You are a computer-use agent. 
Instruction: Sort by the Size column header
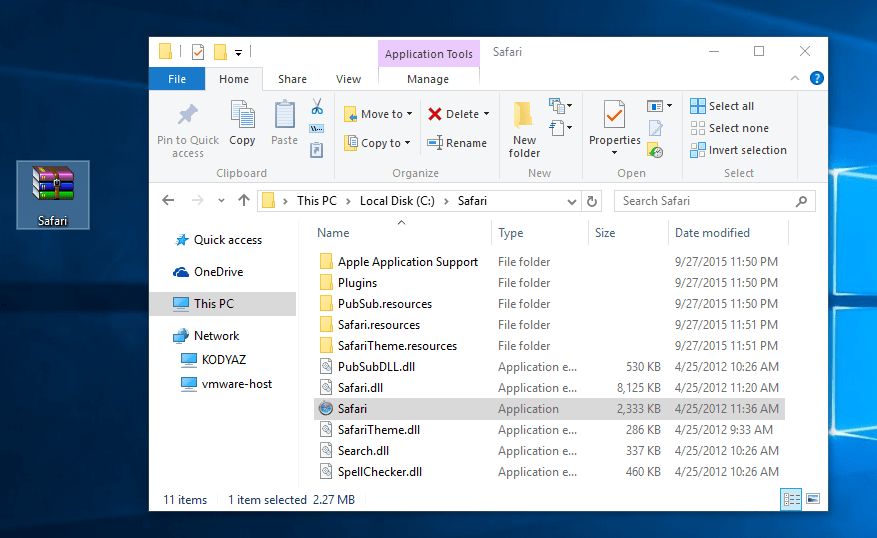click(x=605, y=233)
